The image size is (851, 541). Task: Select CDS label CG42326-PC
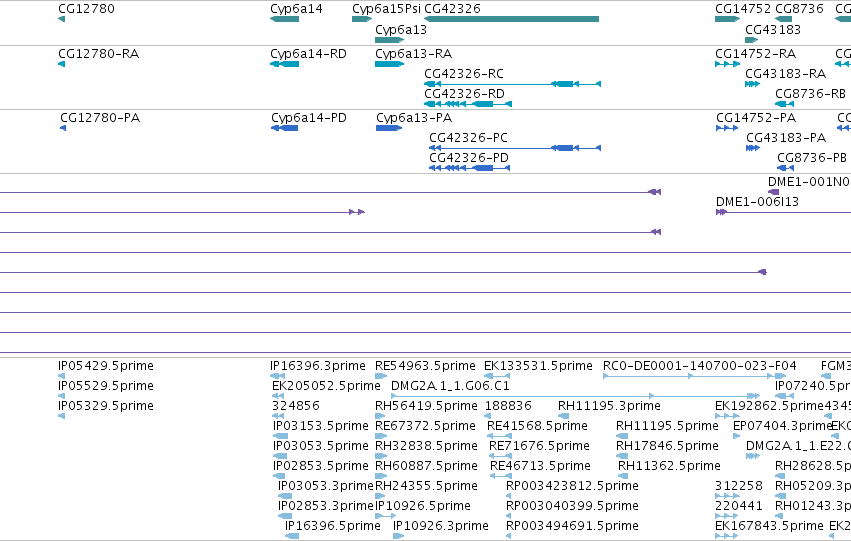(468, 138)
